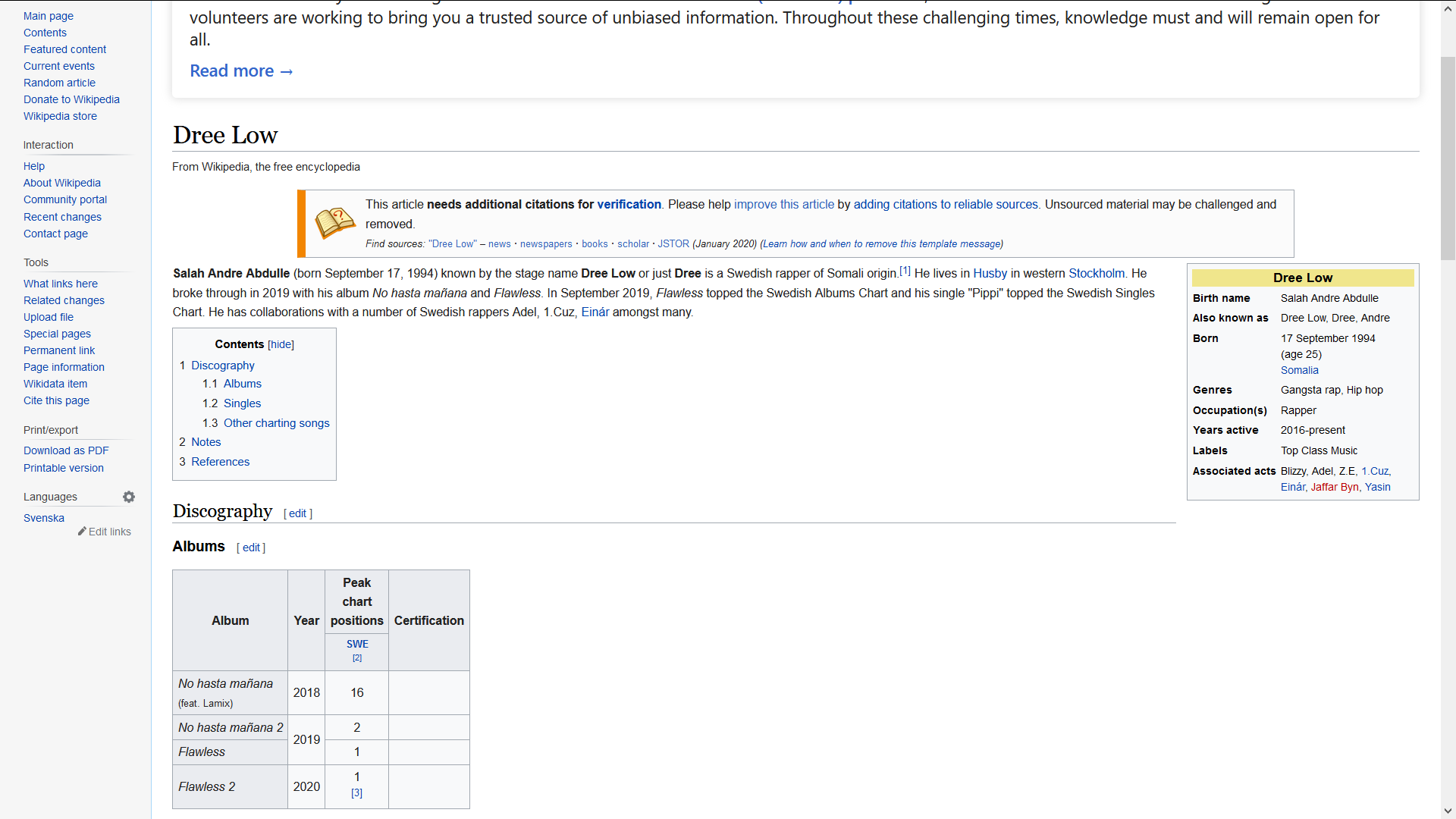Click the Dree Low infobox title
Viewport: 1456px width, 819px height.
pyautogui.click(x=1303, y=278)
